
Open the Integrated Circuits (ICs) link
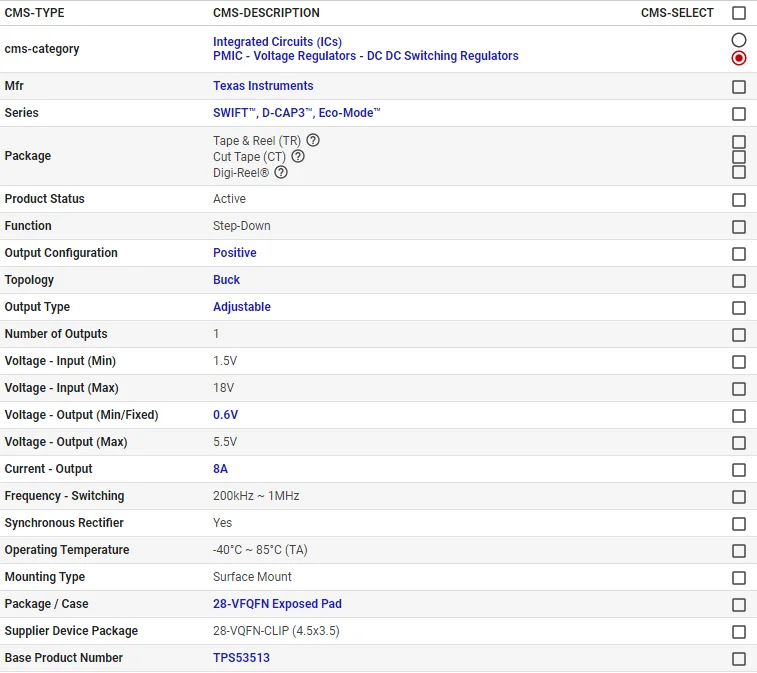[x=278, y=42]
